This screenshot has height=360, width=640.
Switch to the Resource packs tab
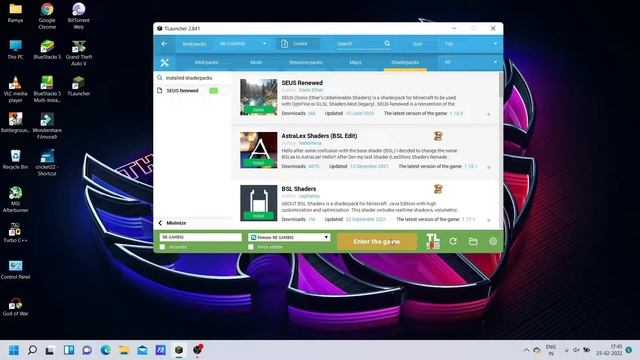[x=305, y=62]
